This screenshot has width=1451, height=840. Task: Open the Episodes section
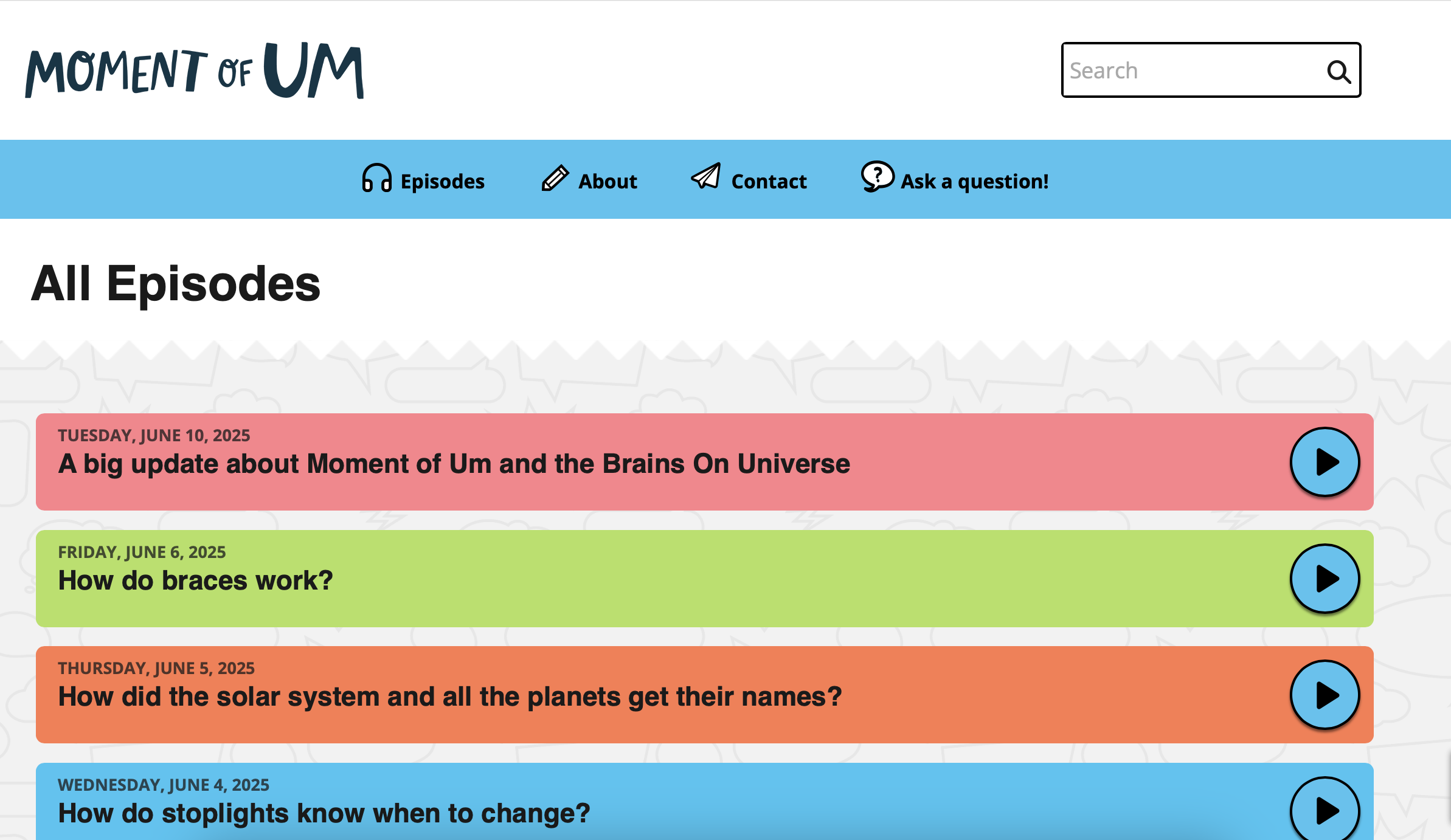pyautogui.click(x=442, y=181)
